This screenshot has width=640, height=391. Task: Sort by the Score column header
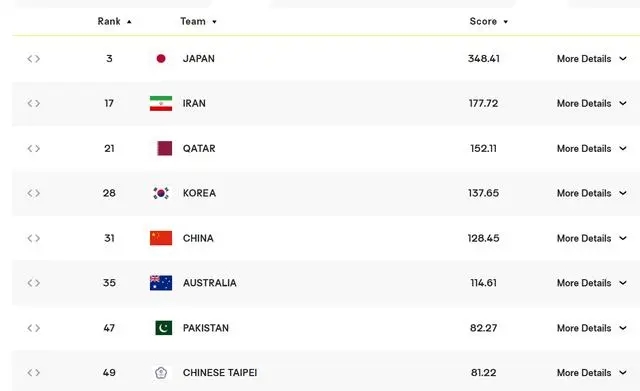tap(489, 21)
